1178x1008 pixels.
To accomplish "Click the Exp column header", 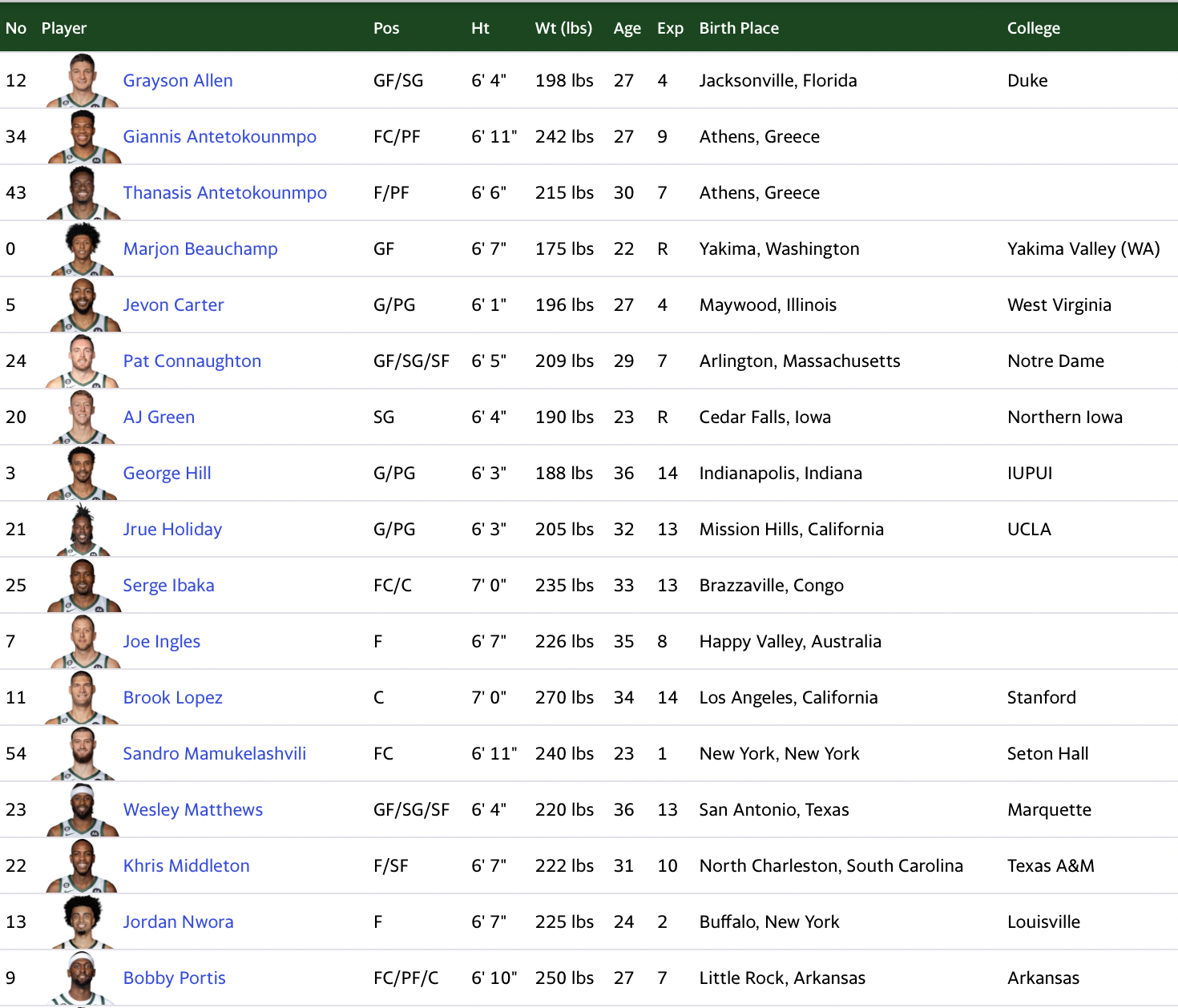I will coord(671,28).
